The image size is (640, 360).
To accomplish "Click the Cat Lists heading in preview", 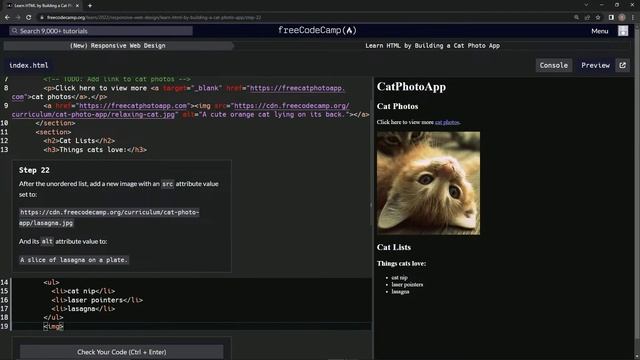I will pos(393,247).
